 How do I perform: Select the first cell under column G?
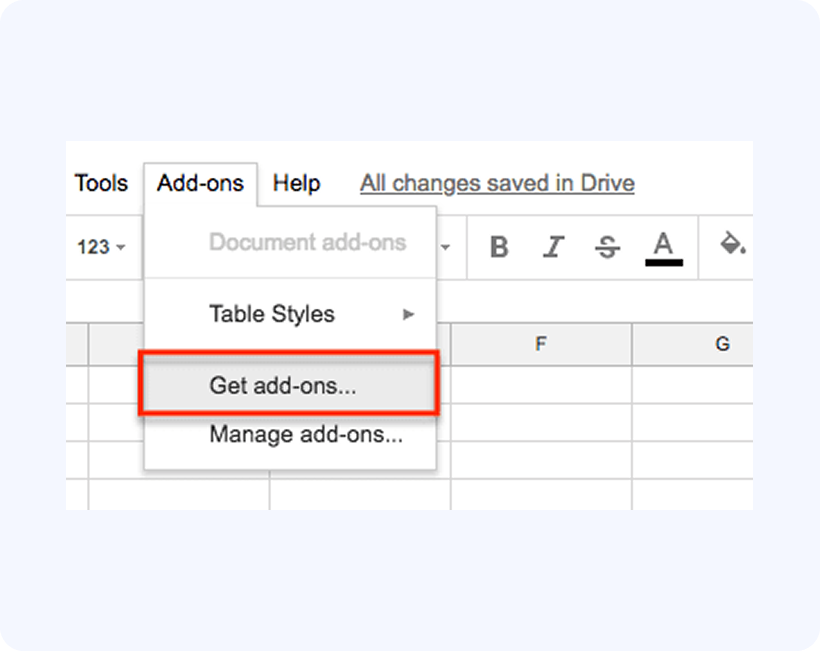click(x=692, y=385)
